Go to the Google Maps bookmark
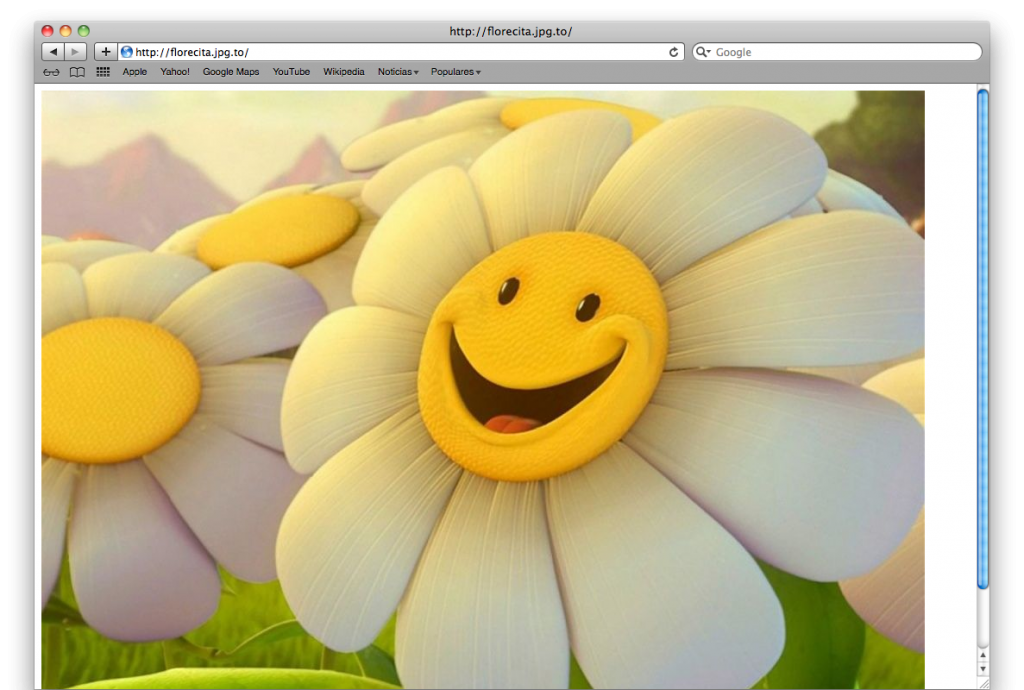This screenshot has width=1024, height=690. (231, 72)
